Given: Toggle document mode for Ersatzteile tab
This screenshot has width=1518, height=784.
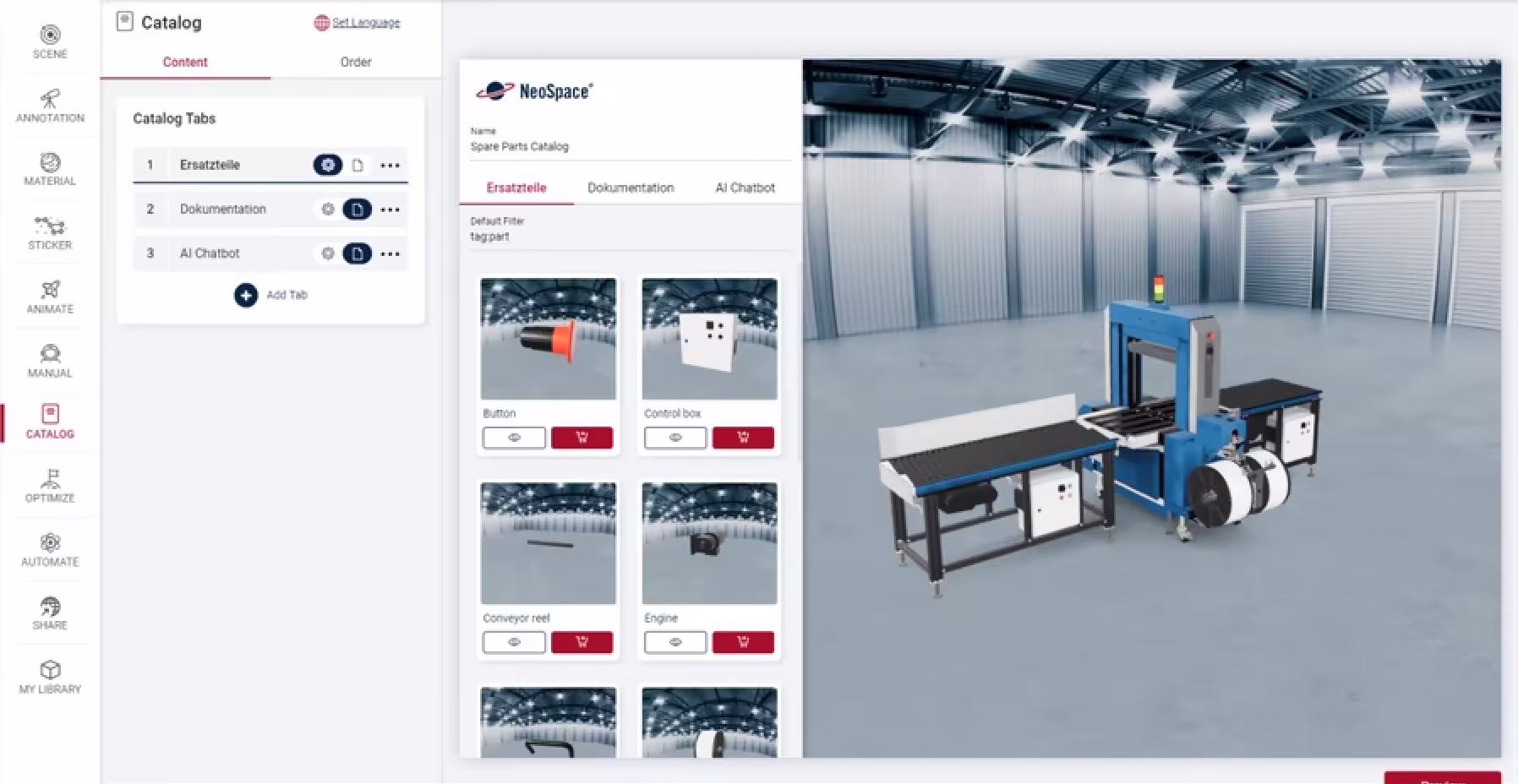Looking at the screenshot, I should pyautogui.click(x=358, y=166).
